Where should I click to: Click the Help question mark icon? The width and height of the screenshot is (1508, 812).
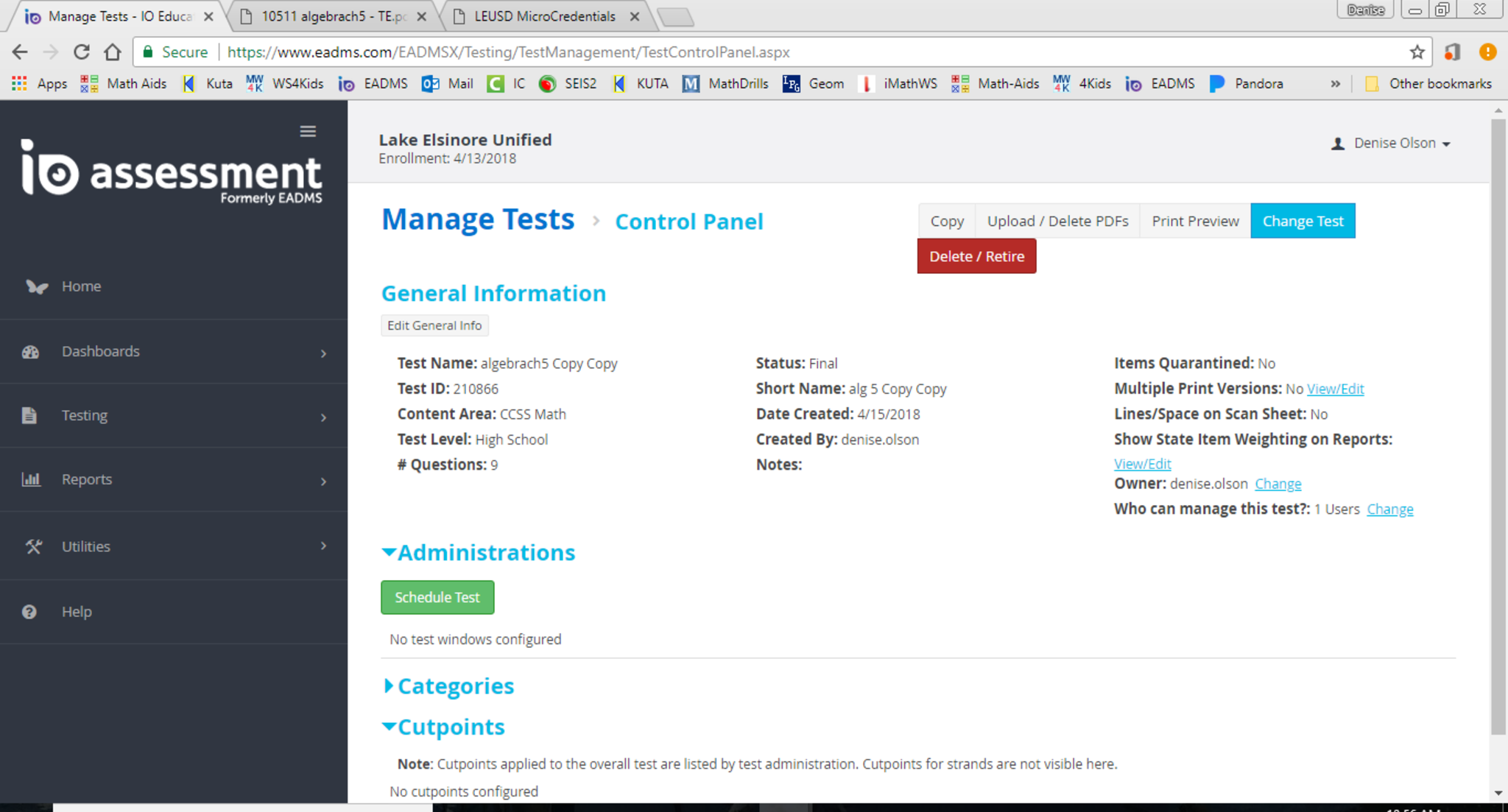pos(29,612)
